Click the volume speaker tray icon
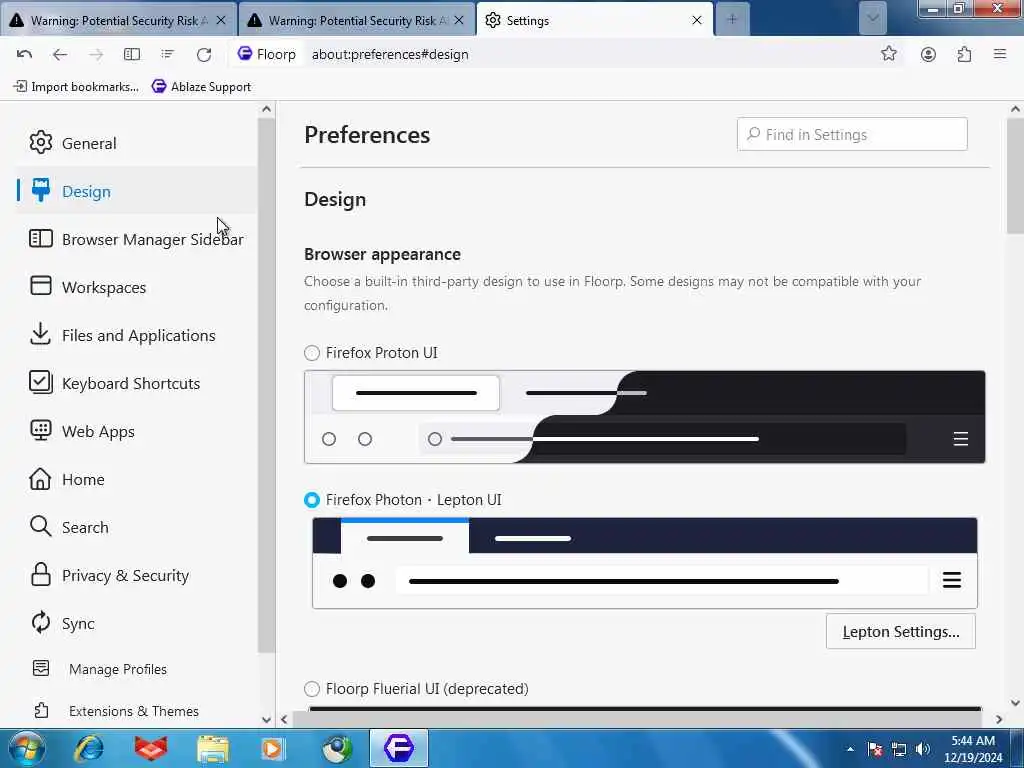Image resolution: width=1024 pixels, height=768 pixels. [x=922, y=749]
